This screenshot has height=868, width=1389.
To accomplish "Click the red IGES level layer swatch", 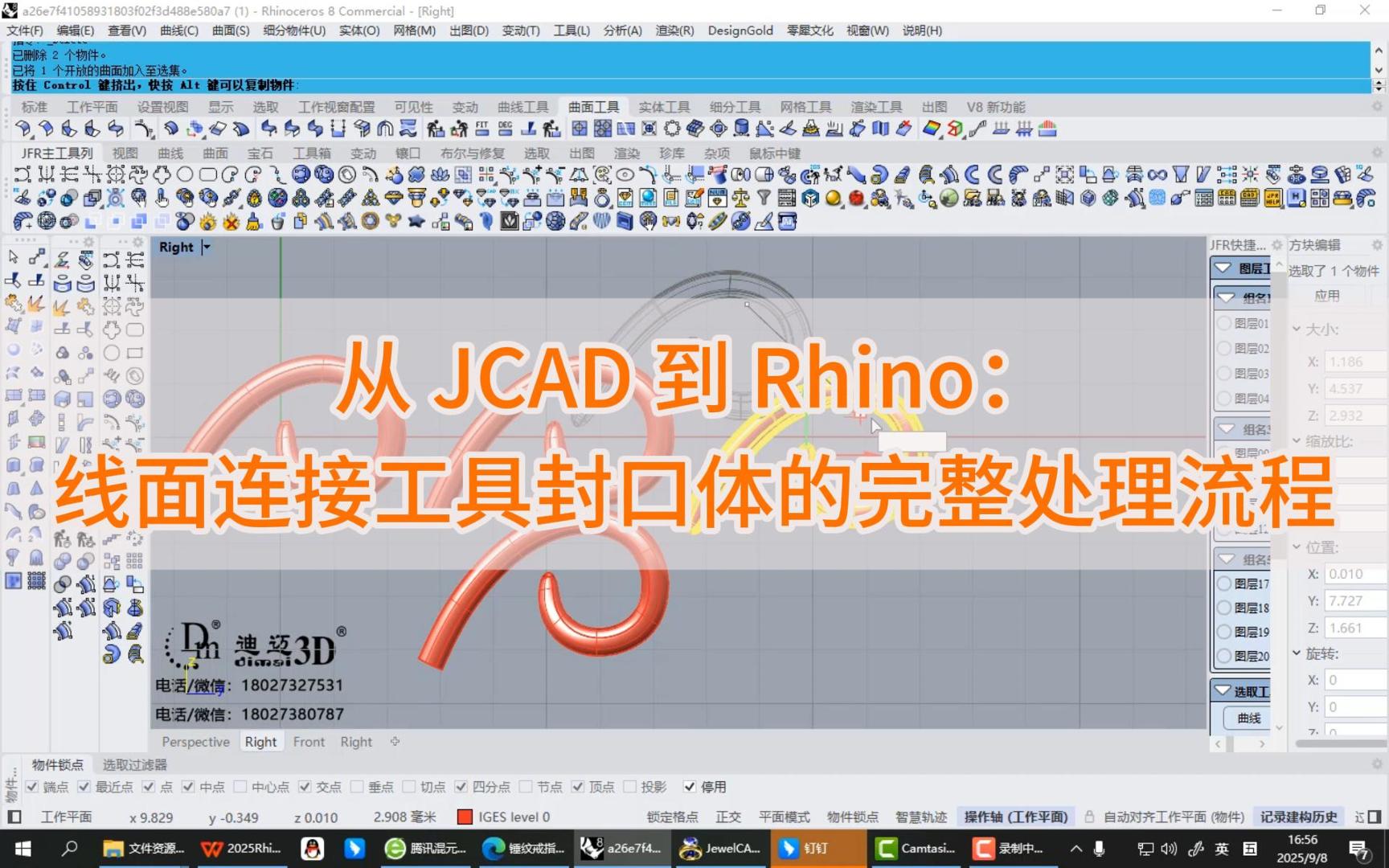I will point(465,817).
